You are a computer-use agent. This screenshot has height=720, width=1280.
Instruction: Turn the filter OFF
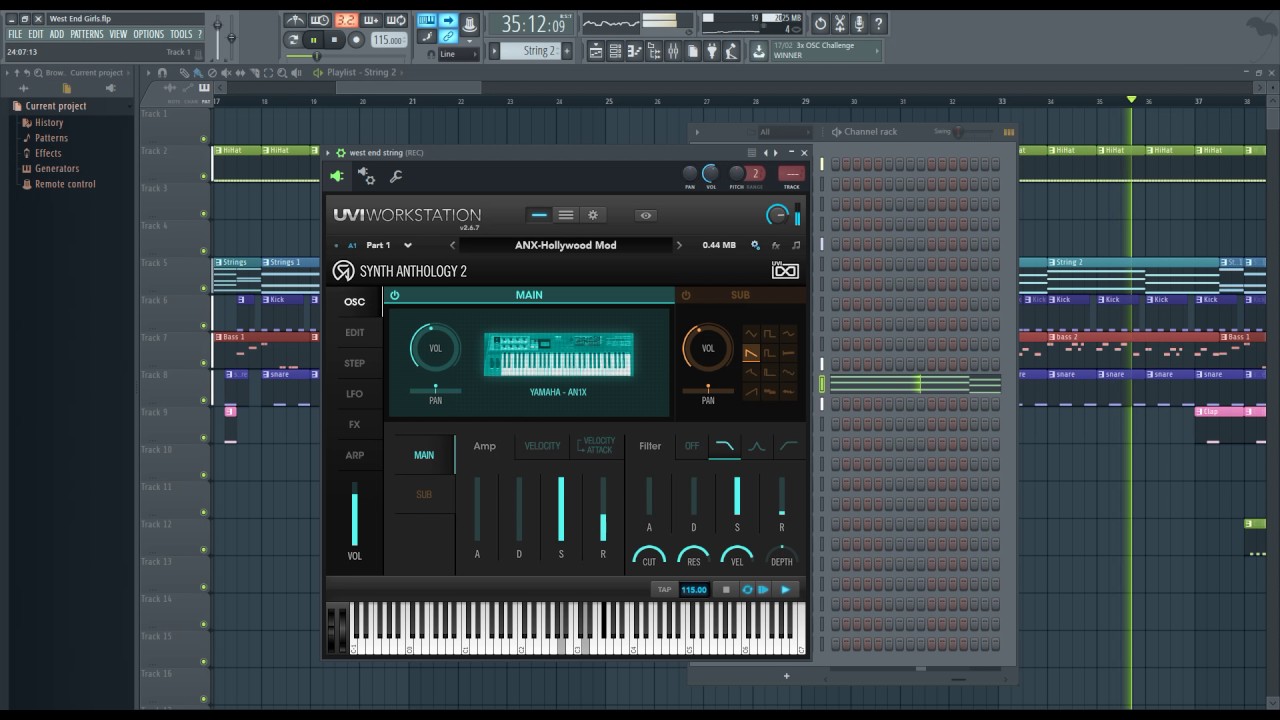tap(692, 446)
